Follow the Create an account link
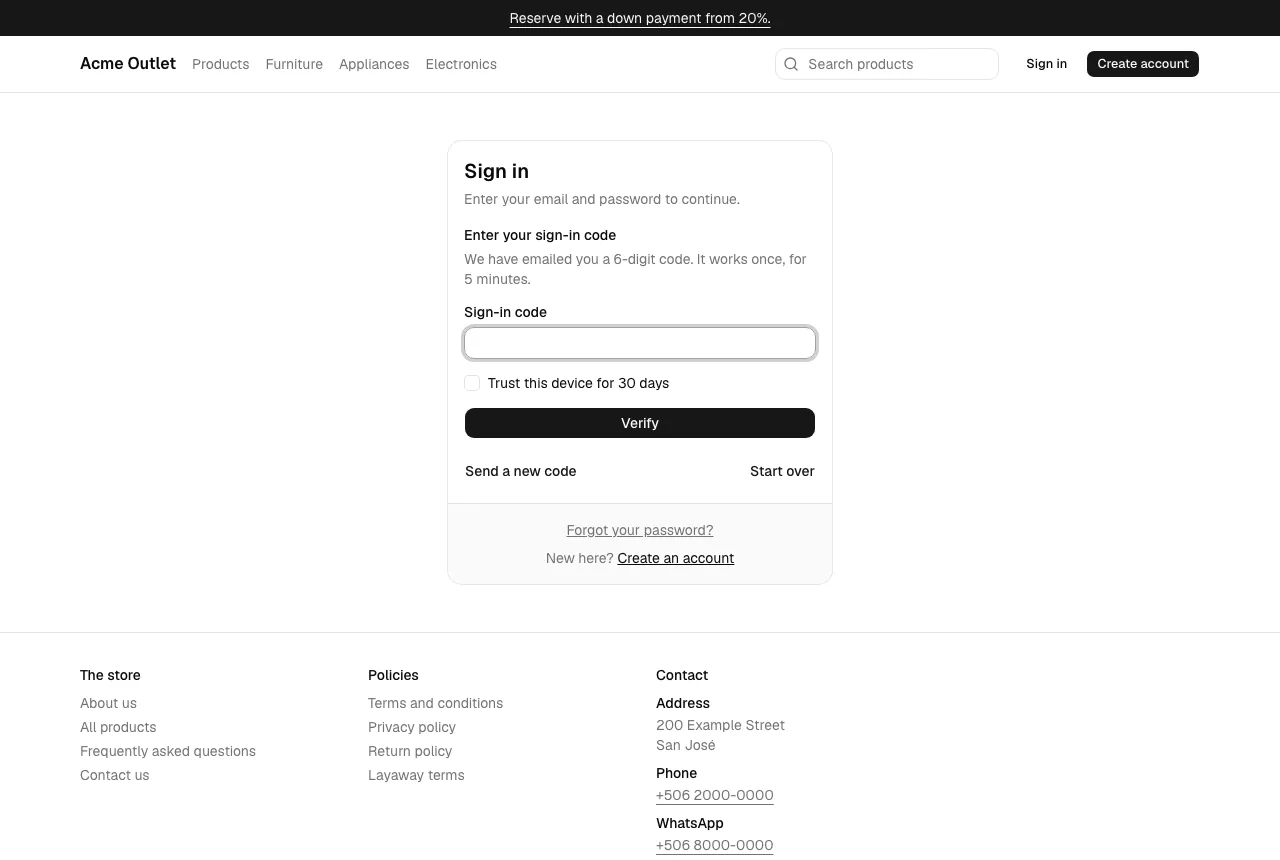The height and width of the screenshot is (860, 1280). pos(676,558)
